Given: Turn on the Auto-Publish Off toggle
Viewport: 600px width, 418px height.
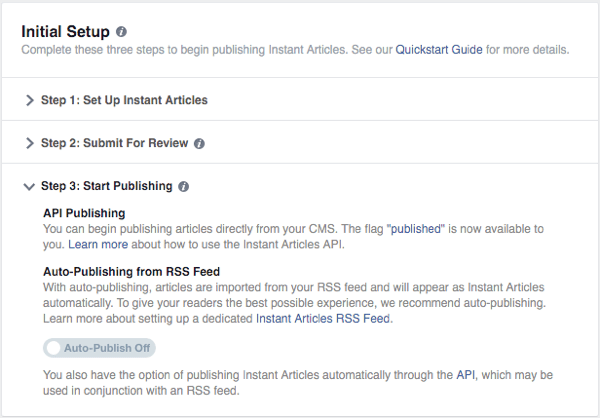Looking at the screenshot, I should tap(99, 348).
